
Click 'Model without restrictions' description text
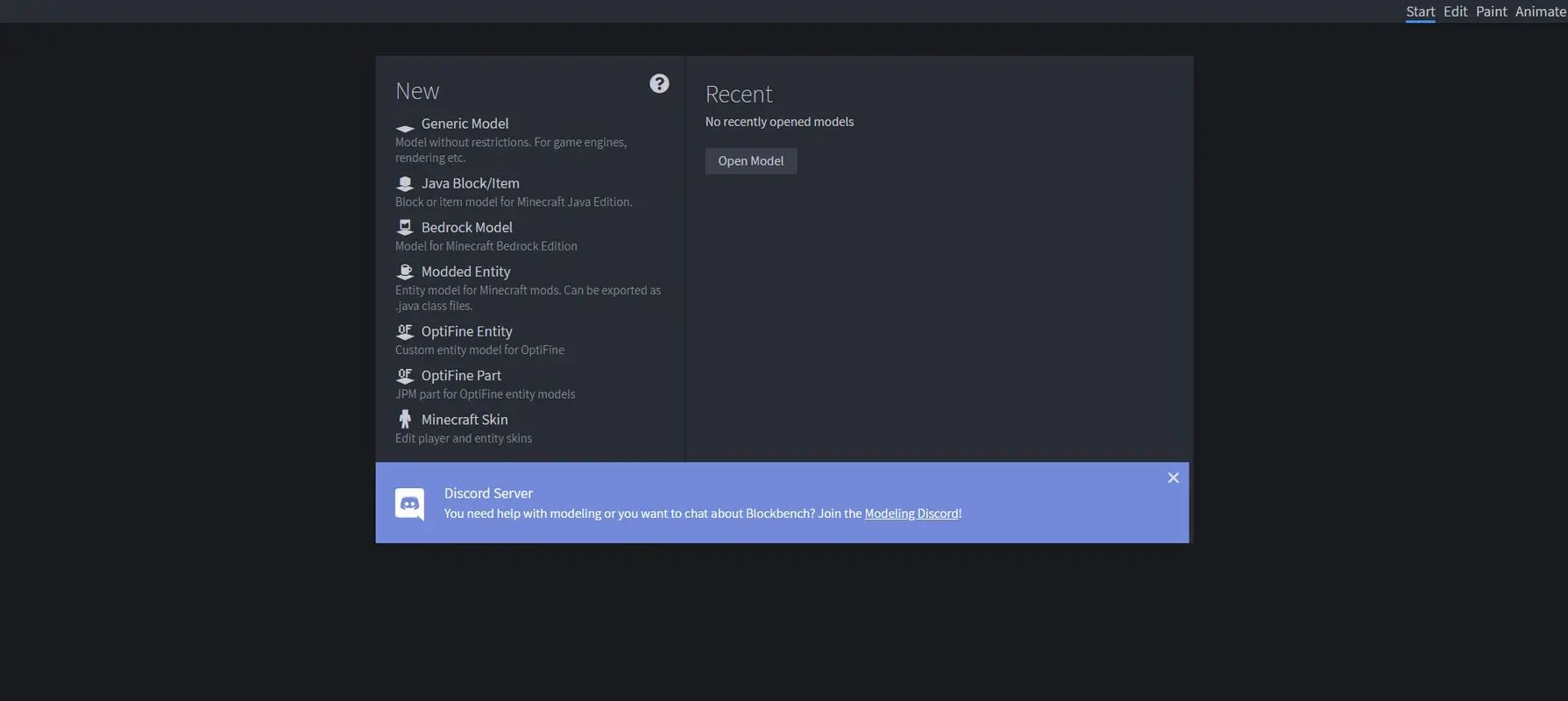(511, 150)
